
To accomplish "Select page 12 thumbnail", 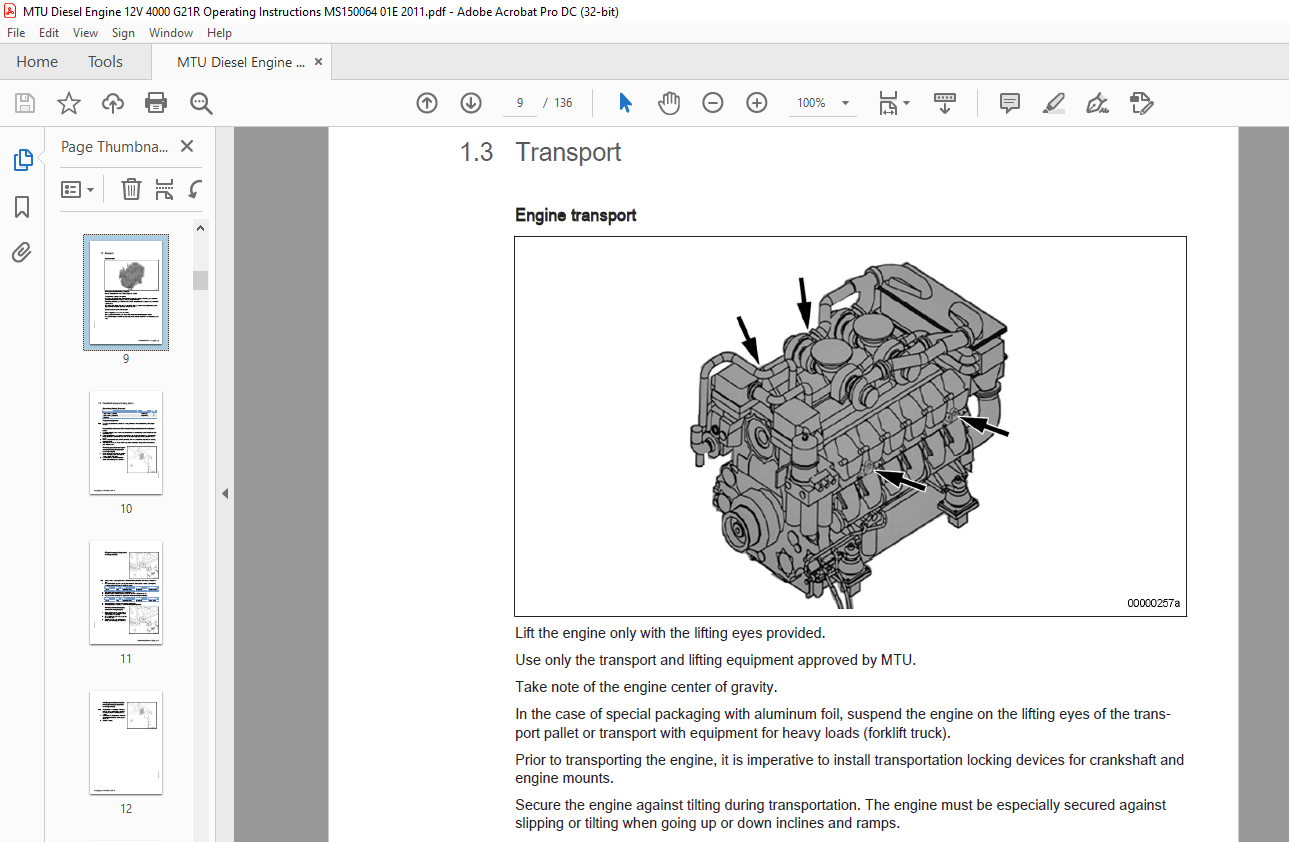I will [x=126, y=743].
